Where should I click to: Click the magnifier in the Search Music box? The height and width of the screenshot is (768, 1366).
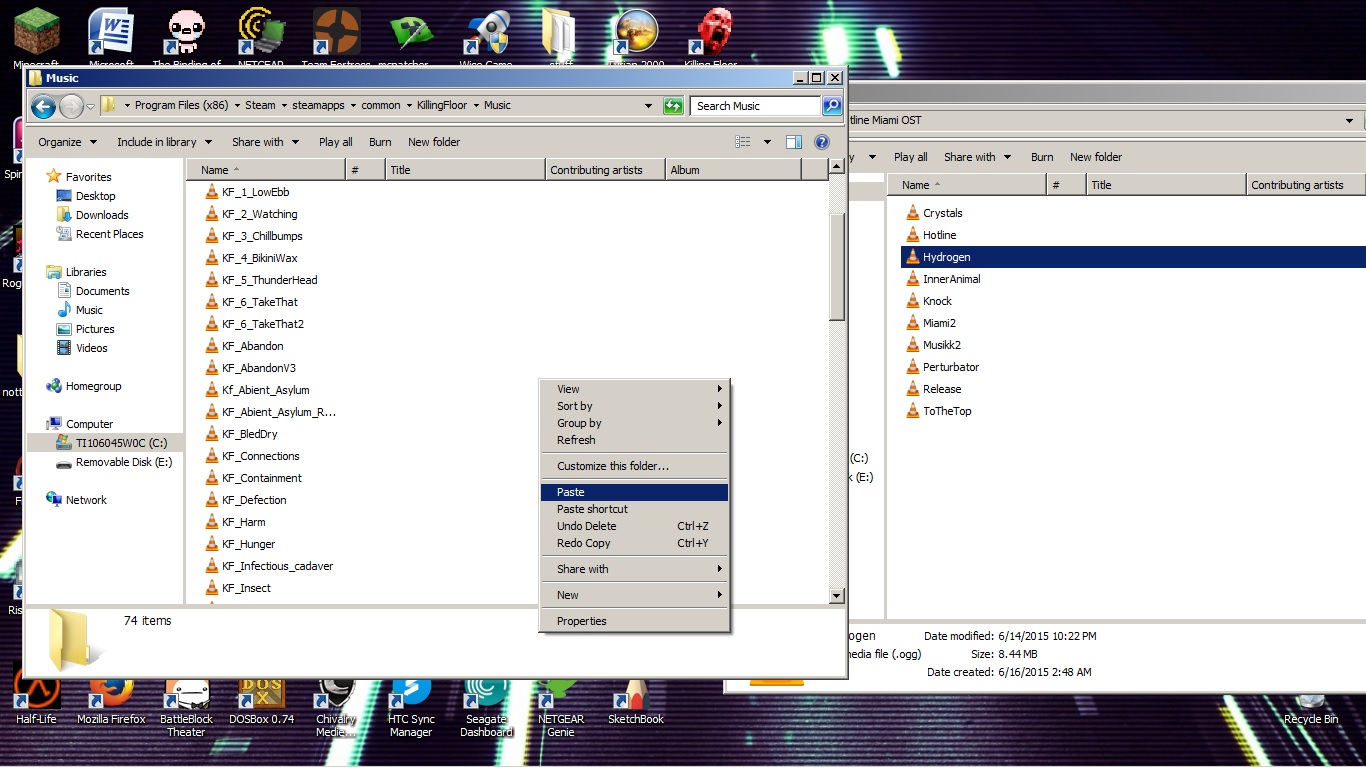click(x=831, y=106)
